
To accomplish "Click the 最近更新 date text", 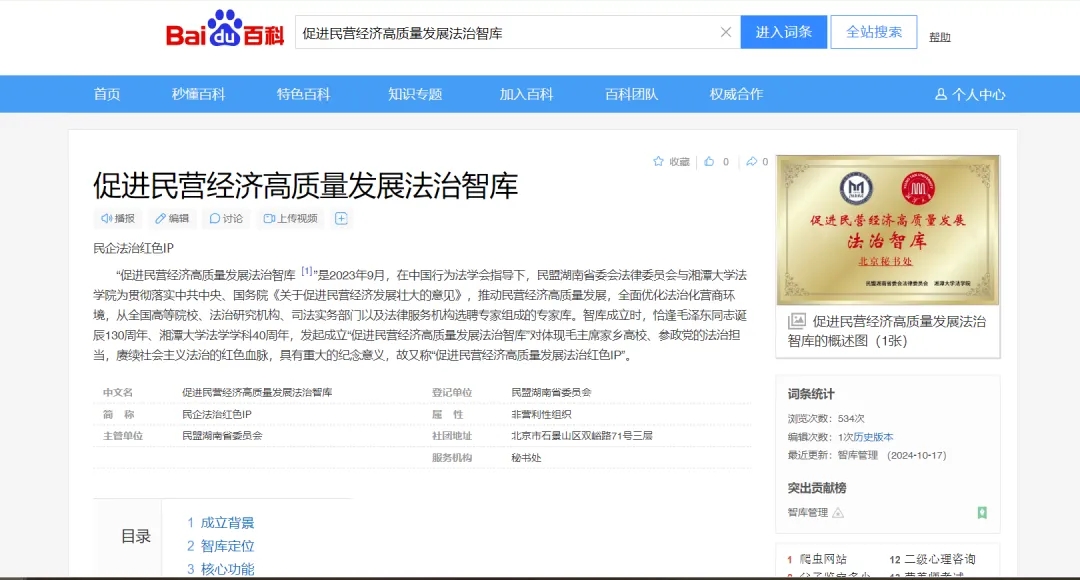I will pyautogui.click(x=867, y=455).
